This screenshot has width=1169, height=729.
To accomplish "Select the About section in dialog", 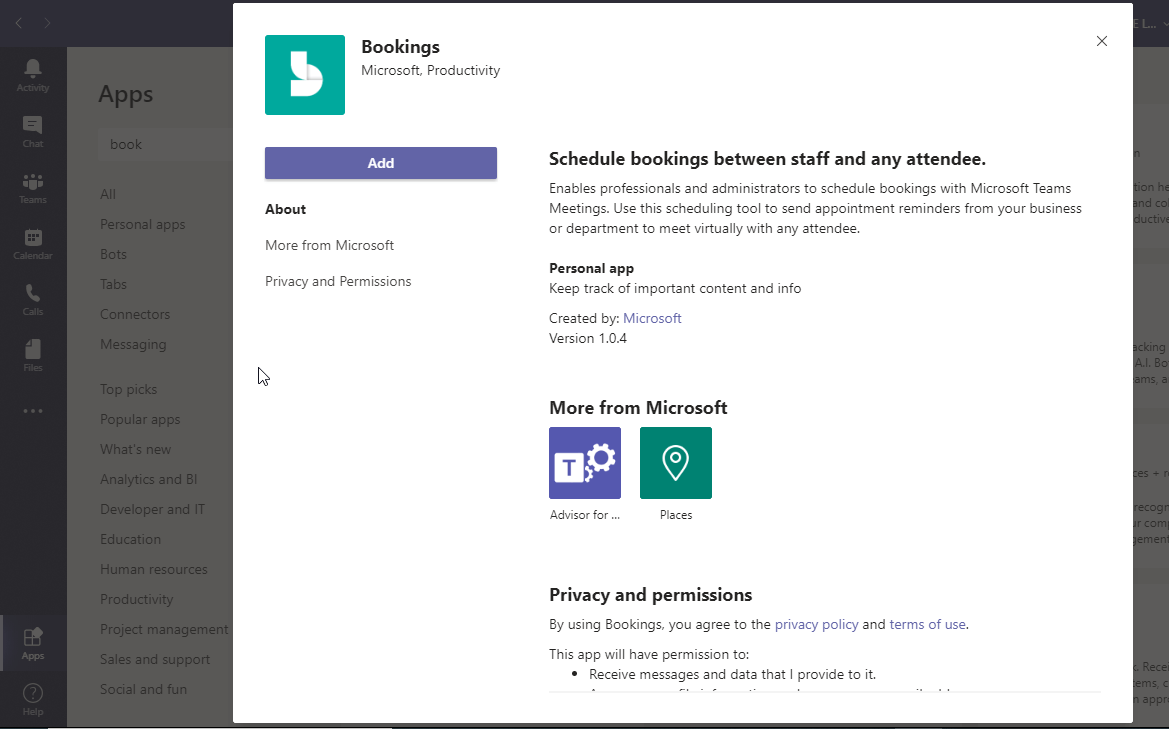I will (x=286, y=209).
